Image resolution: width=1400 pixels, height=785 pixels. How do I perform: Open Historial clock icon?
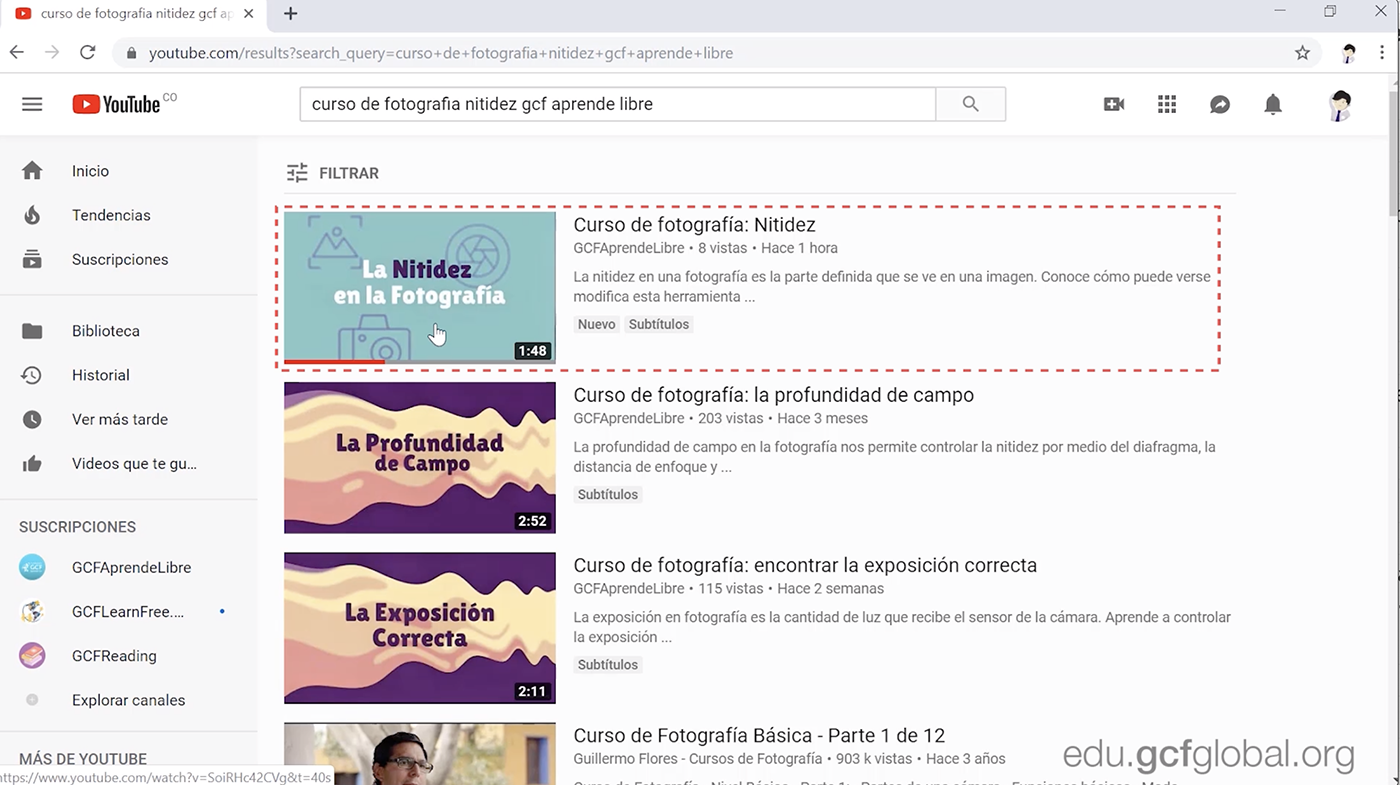pos(32,375)
